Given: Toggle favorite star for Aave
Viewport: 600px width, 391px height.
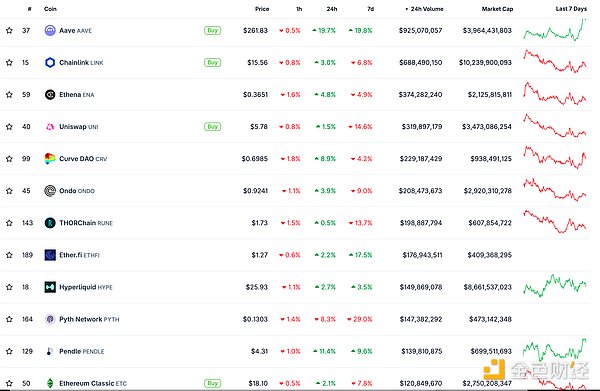Looking at the screenshot, I should (9, 30).
